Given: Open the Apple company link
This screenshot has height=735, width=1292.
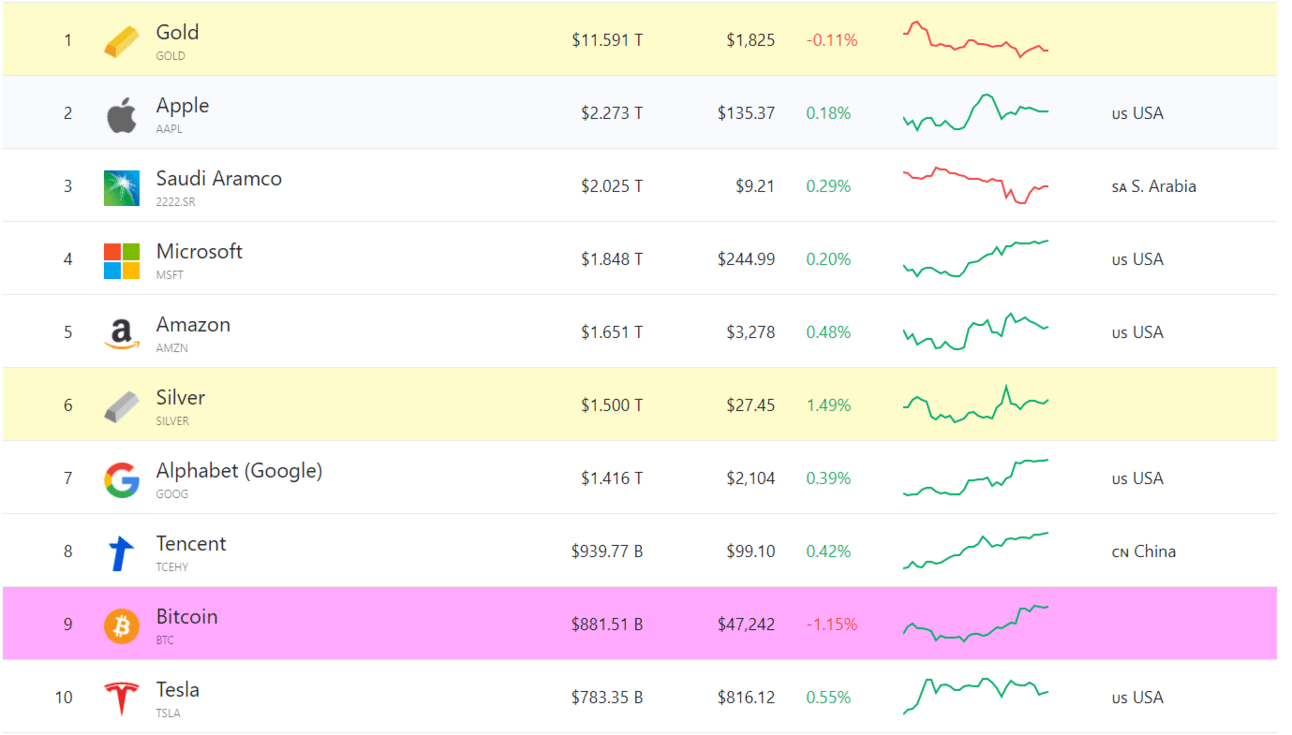Looking at the screenshot, I should pyautogui.click(x=182, y=105).
